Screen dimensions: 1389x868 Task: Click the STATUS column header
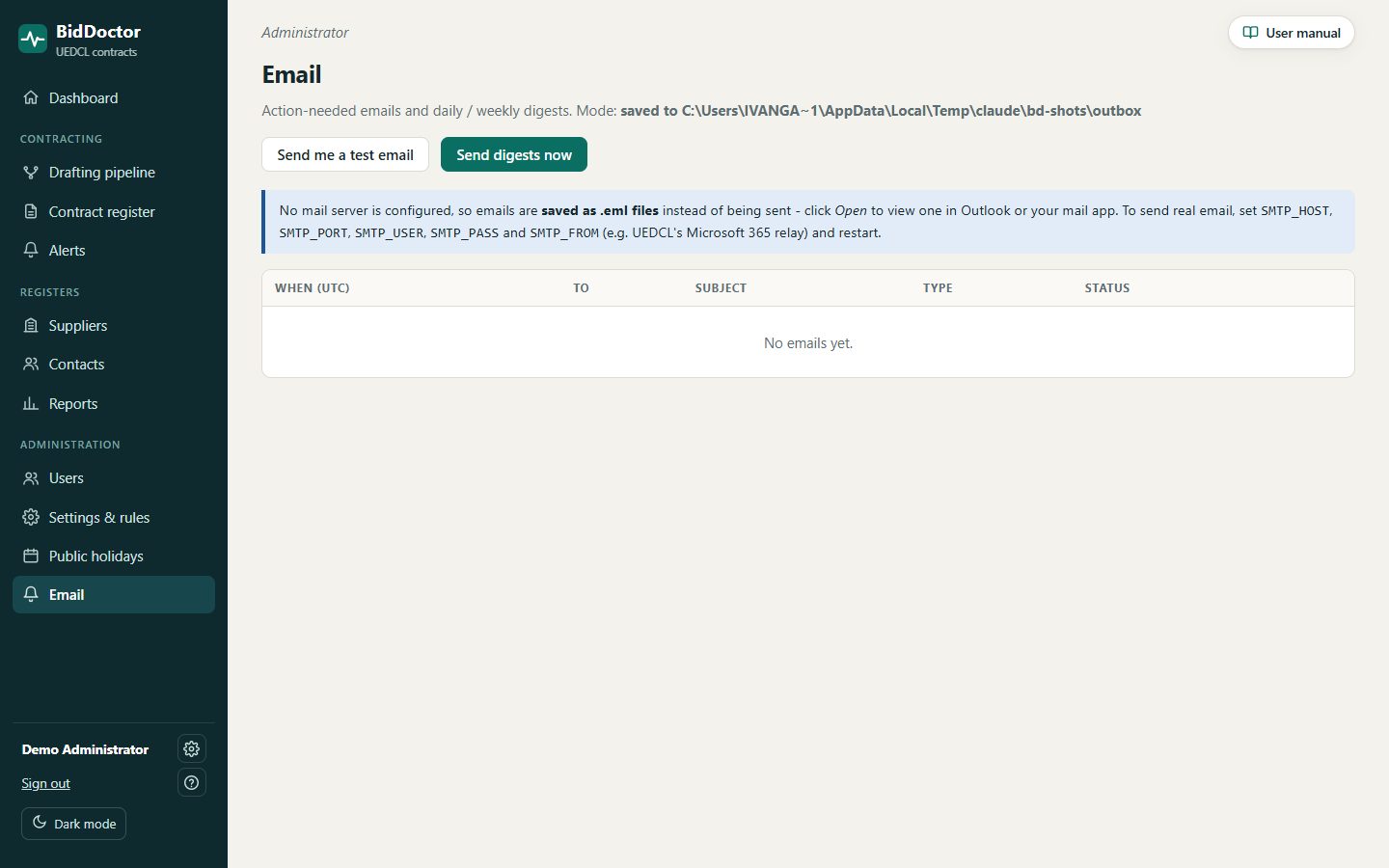pos(1107,287)
